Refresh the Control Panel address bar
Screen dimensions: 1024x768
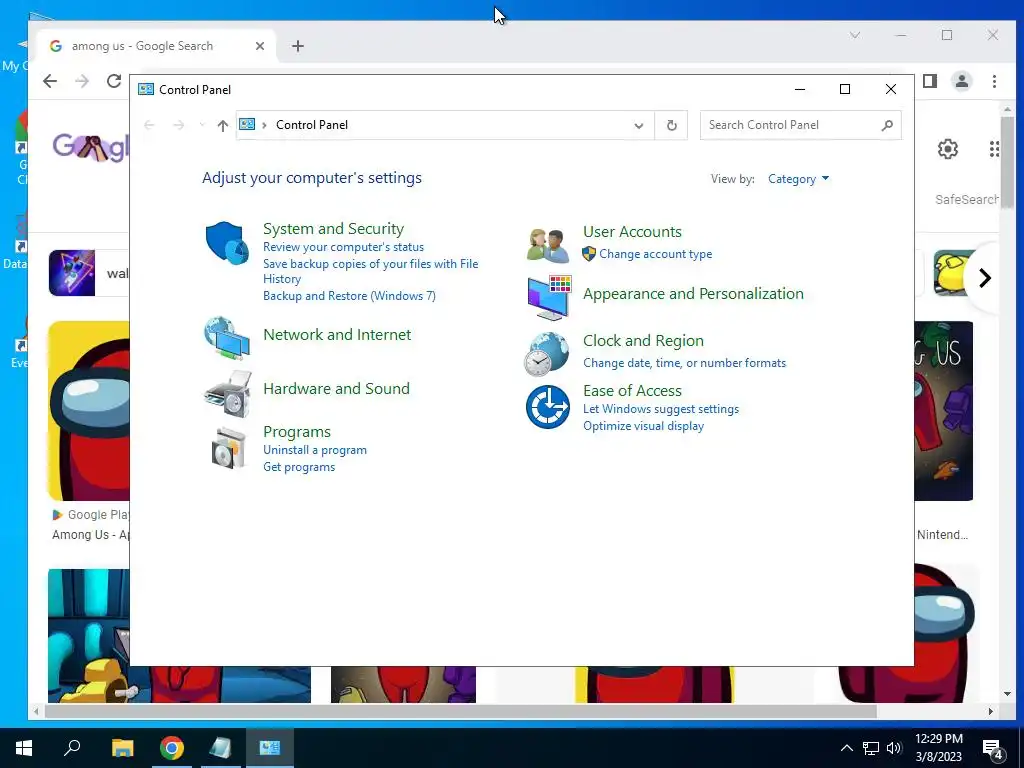671,125
